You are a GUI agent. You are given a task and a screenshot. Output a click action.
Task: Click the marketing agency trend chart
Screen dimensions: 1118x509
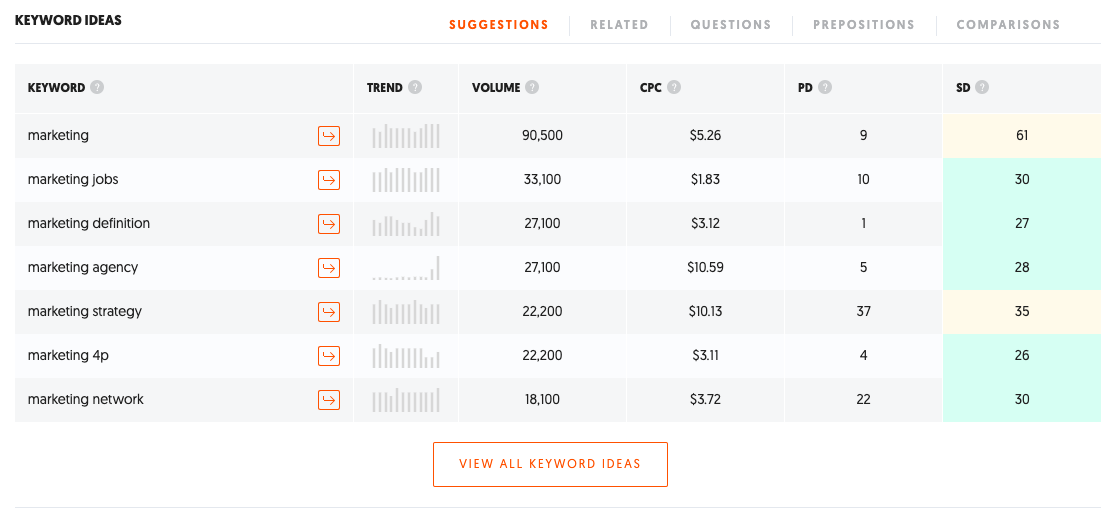(406, 268)
